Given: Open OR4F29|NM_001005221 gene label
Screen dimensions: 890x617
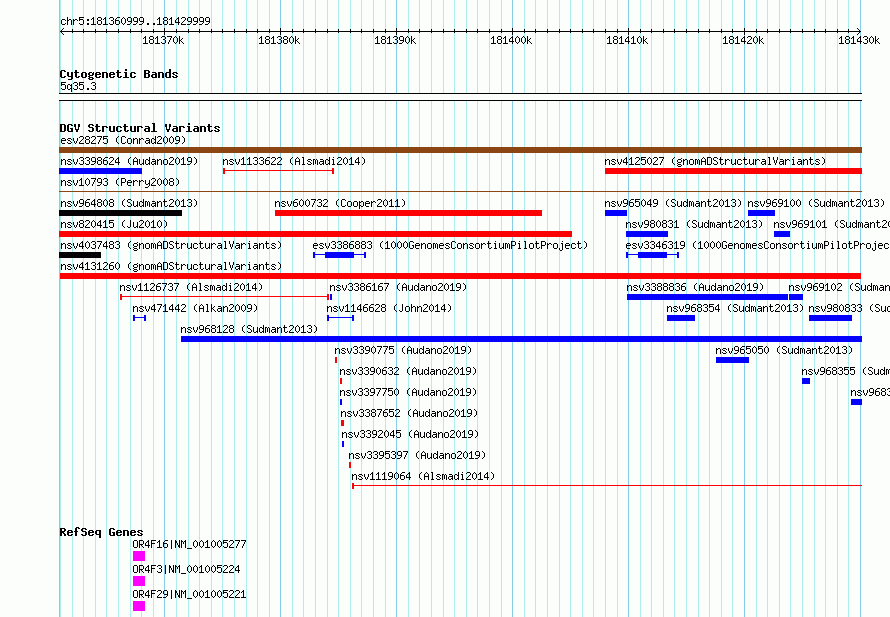Looking at the screenshot, I should click(x=189, y=594).
